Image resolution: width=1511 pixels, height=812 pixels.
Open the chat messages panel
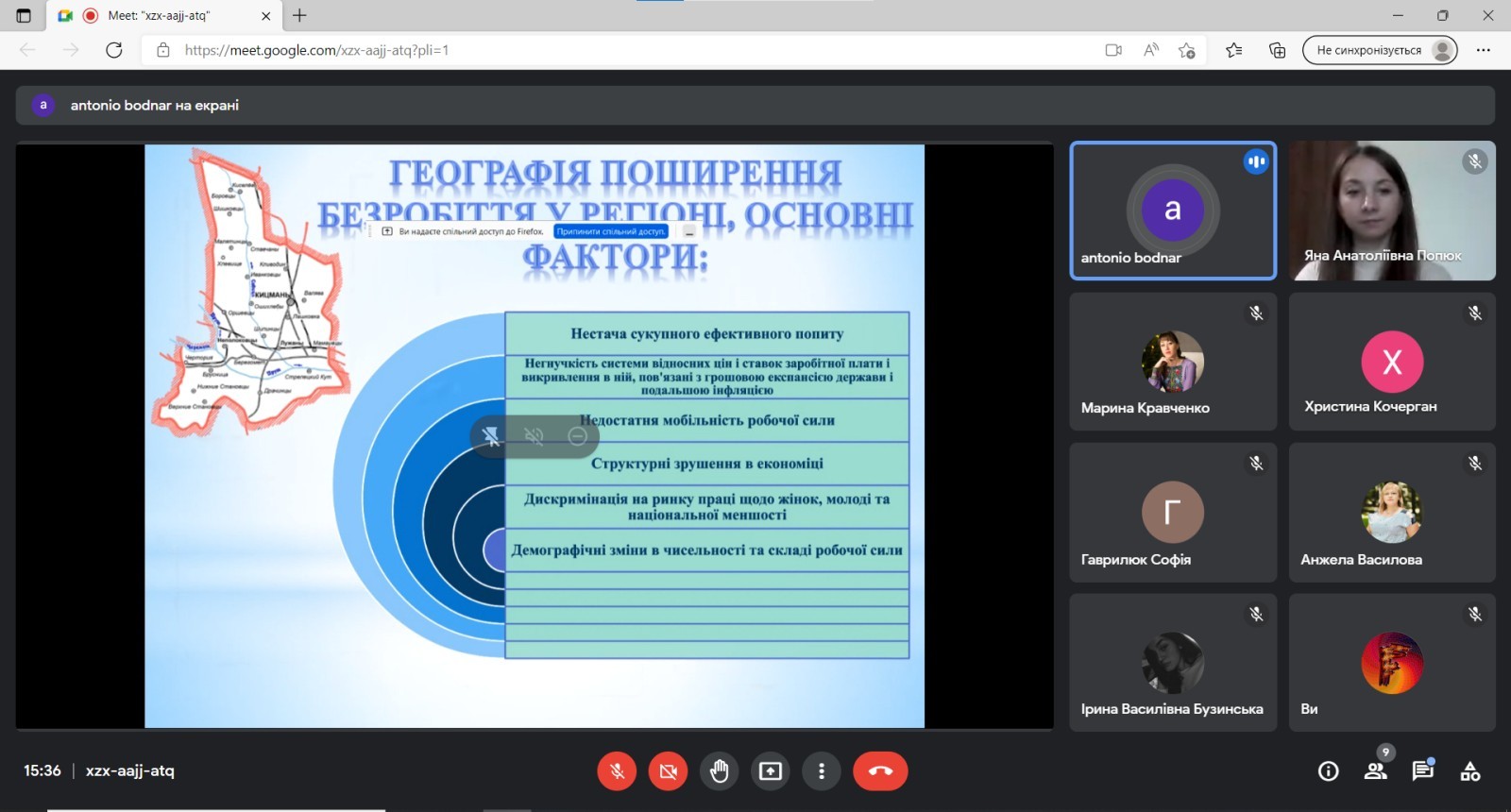1422,771
